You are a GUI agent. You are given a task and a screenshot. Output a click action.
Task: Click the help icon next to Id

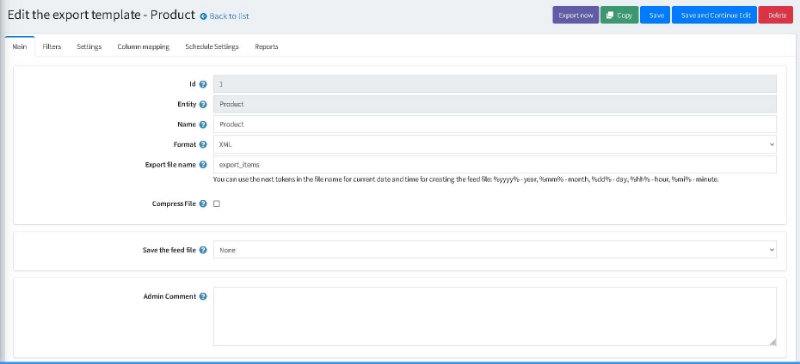point(203,84)
